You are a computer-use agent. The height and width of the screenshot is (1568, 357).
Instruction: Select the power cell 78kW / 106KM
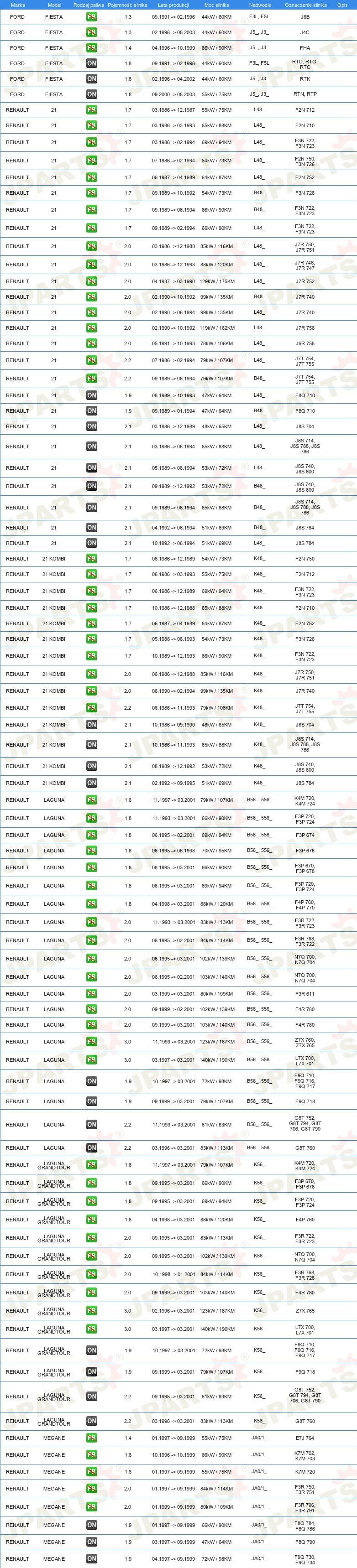click(x=217, y=343)
